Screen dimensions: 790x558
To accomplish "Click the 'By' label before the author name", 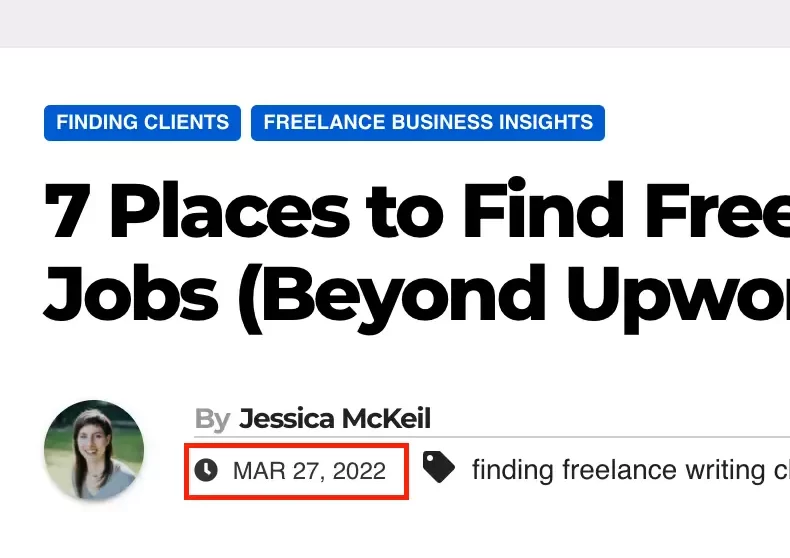I will (213, 419).
